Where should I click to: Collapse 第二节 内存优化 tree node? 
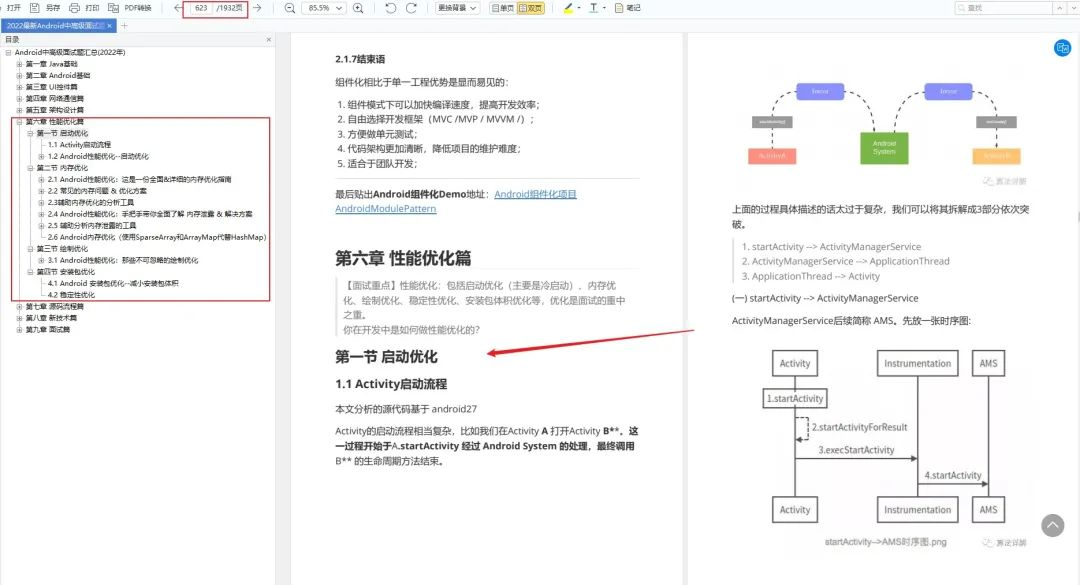[x=30, y=168]
